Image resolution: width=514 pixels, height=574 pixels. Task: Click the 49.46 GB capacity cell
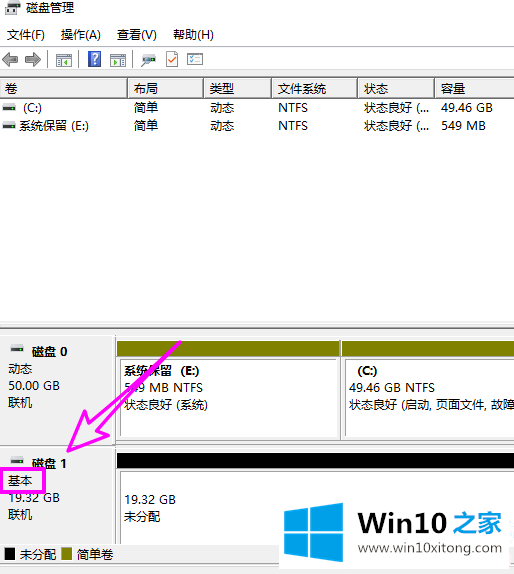[467, 108]
